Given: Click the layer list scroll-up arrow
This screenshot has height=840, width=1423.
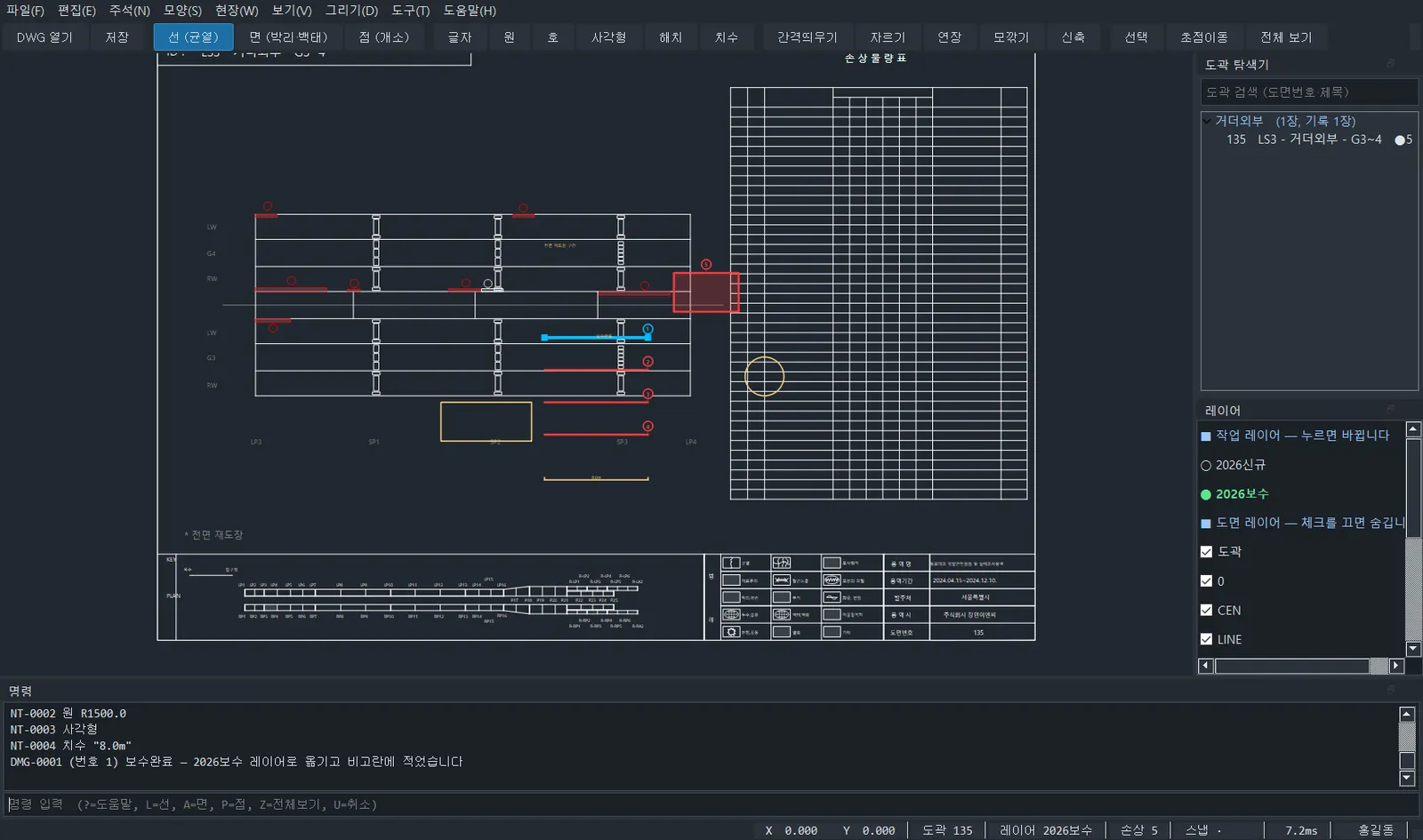Looking at the screenshot, I should [1412, 430].
